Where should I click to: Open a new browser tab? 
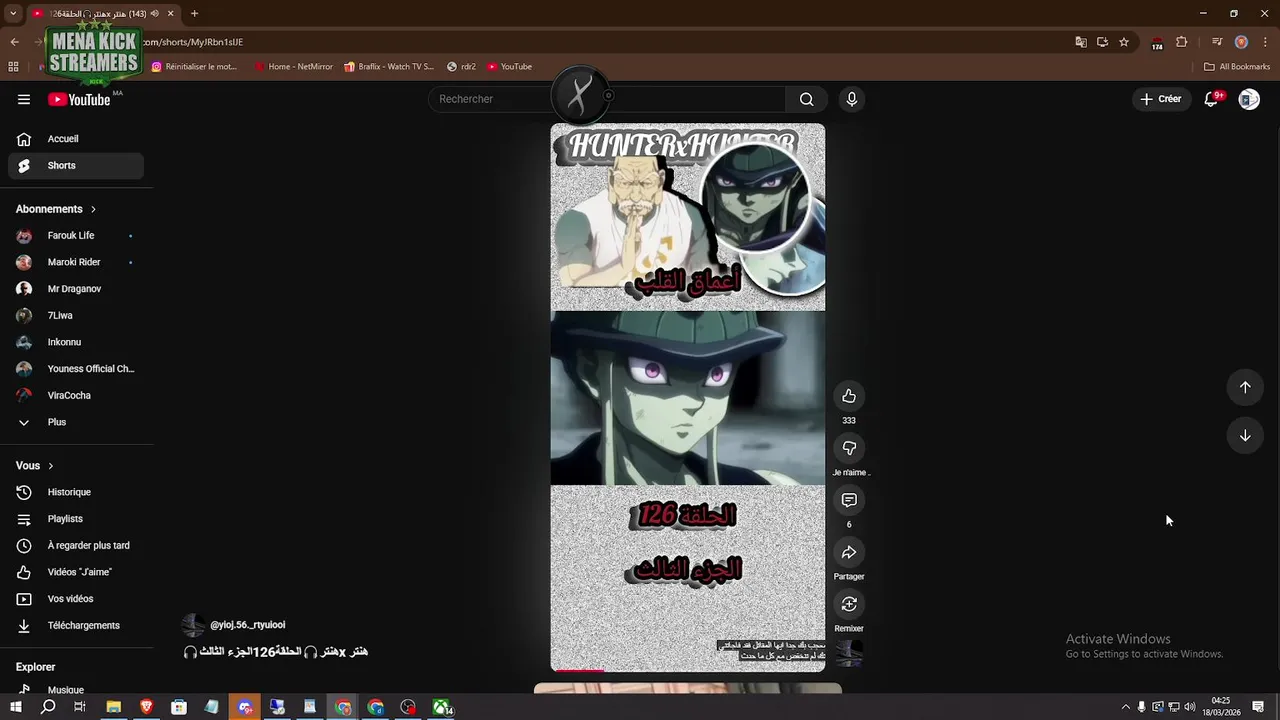pos(194,14)
